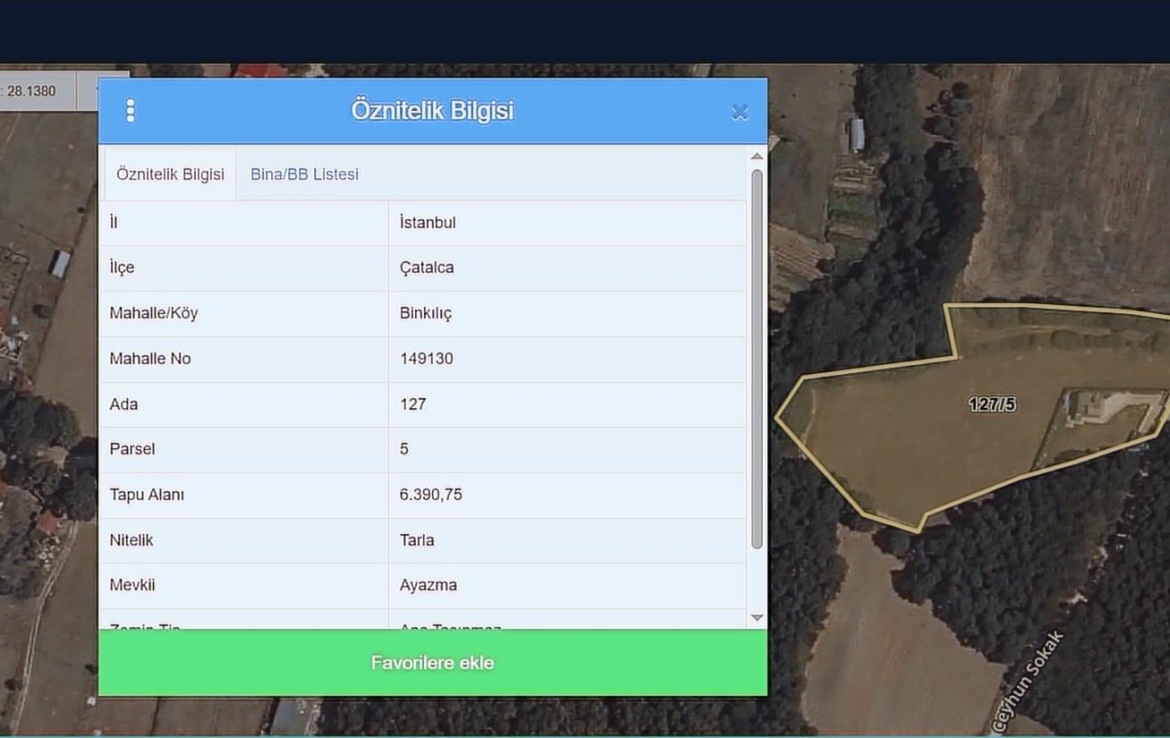The image size is (1170, 738).
Task: Click the Mahalle No value 149130
Action: click(x=427, y=358)
